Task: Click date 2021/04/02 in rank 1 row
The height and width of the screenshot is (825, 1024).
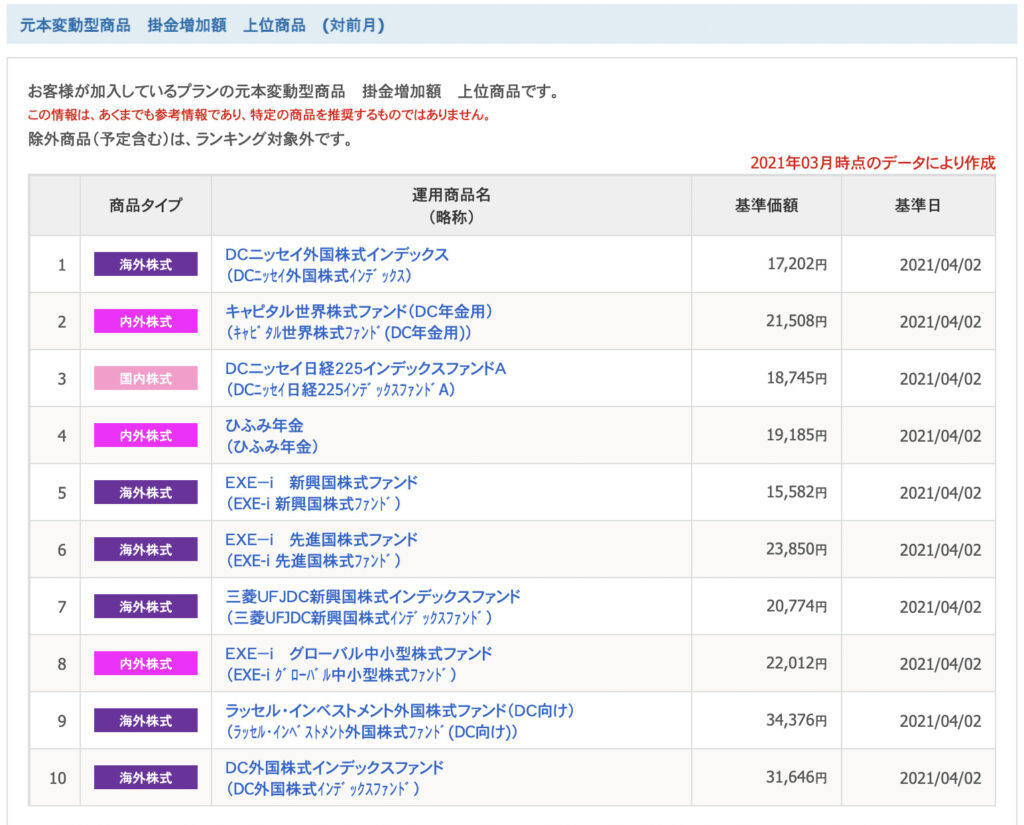Action: pos(940,265)
